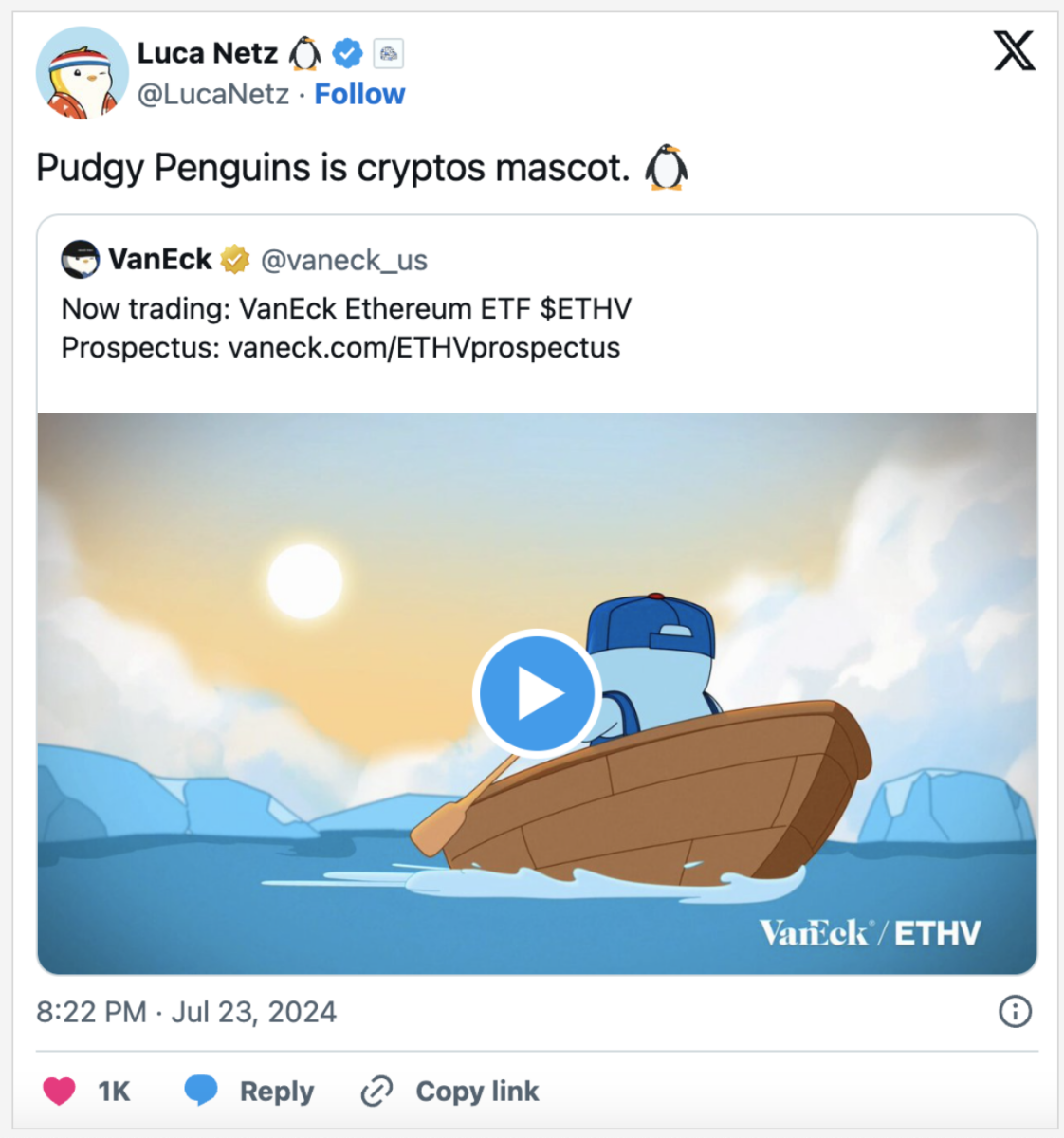The image size is (1064, 1138).
Task: Open the @LucaNetz handle link
Action: coord(213,94)
